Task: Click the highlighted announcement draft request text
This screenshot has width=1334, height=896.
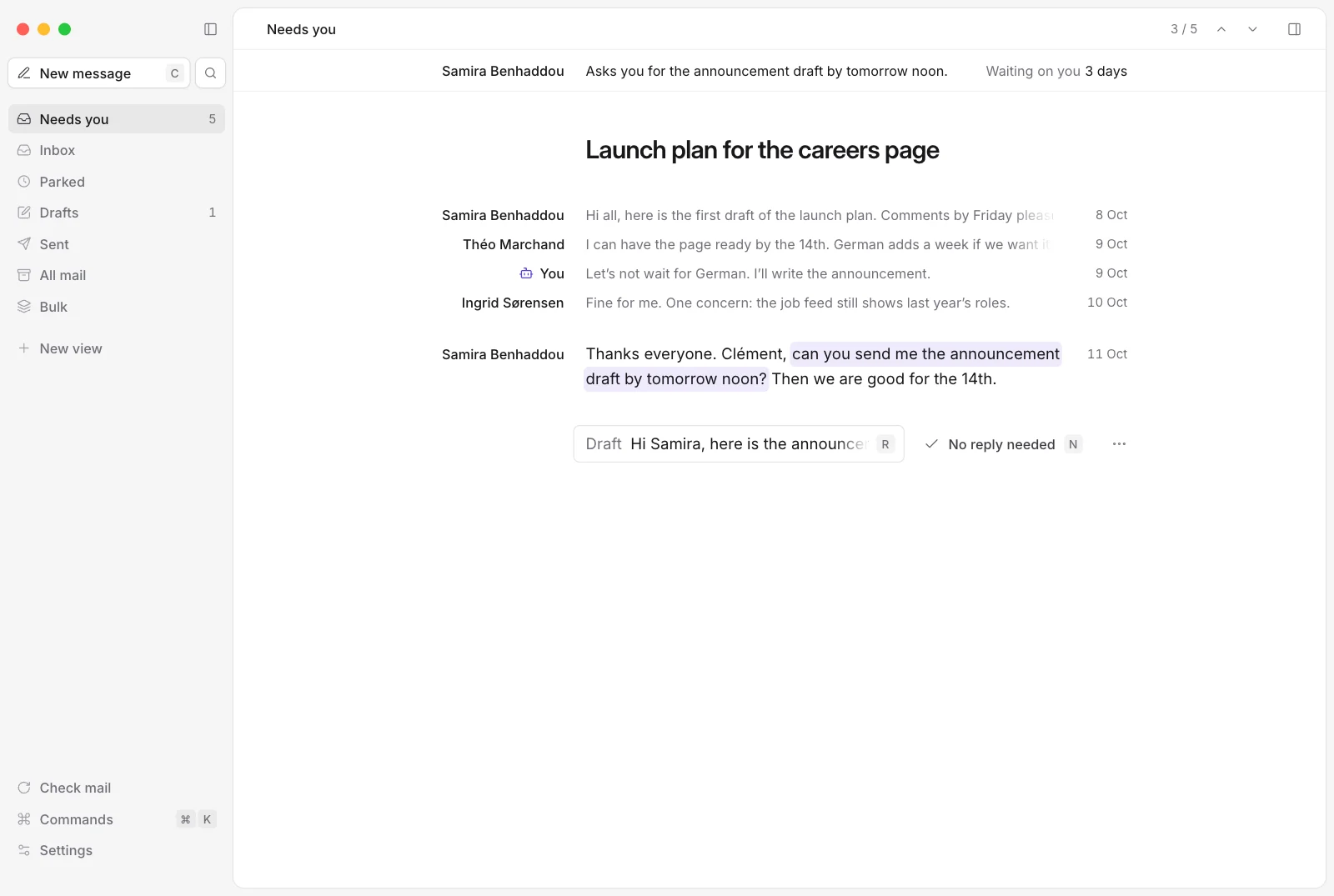Action: (x=822, y=367)
